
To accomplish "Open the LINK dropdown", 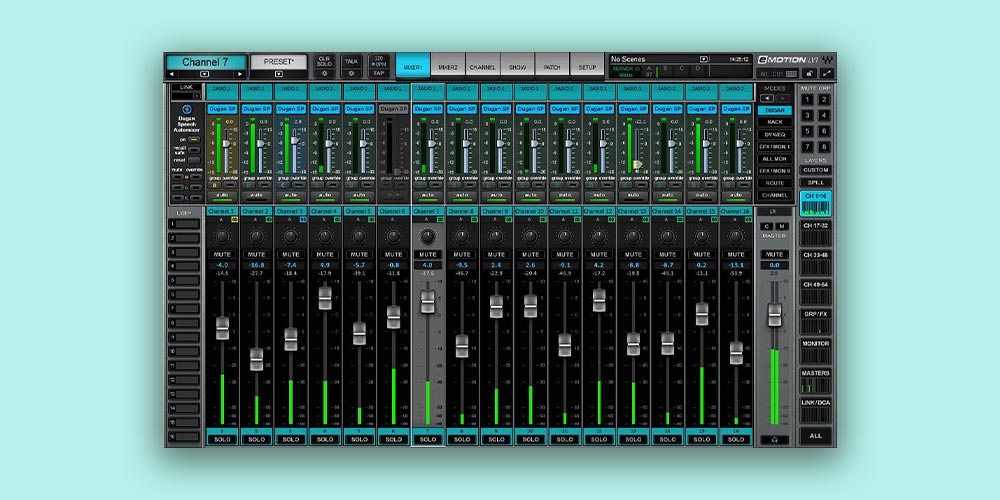I will [196, 96].
